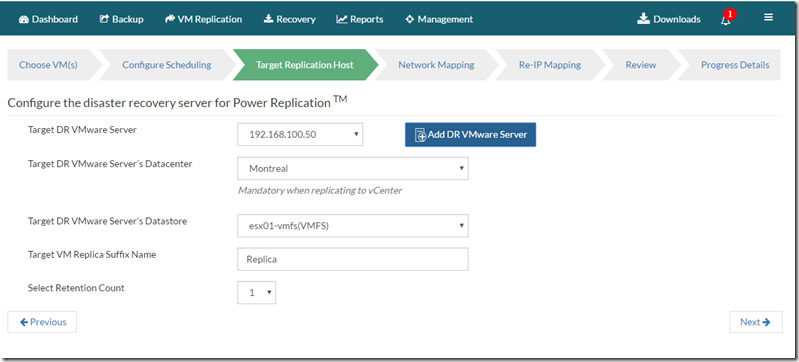Open the Select Retention Count dropdown
Screen dimensions: 799x362
point(256,293)
